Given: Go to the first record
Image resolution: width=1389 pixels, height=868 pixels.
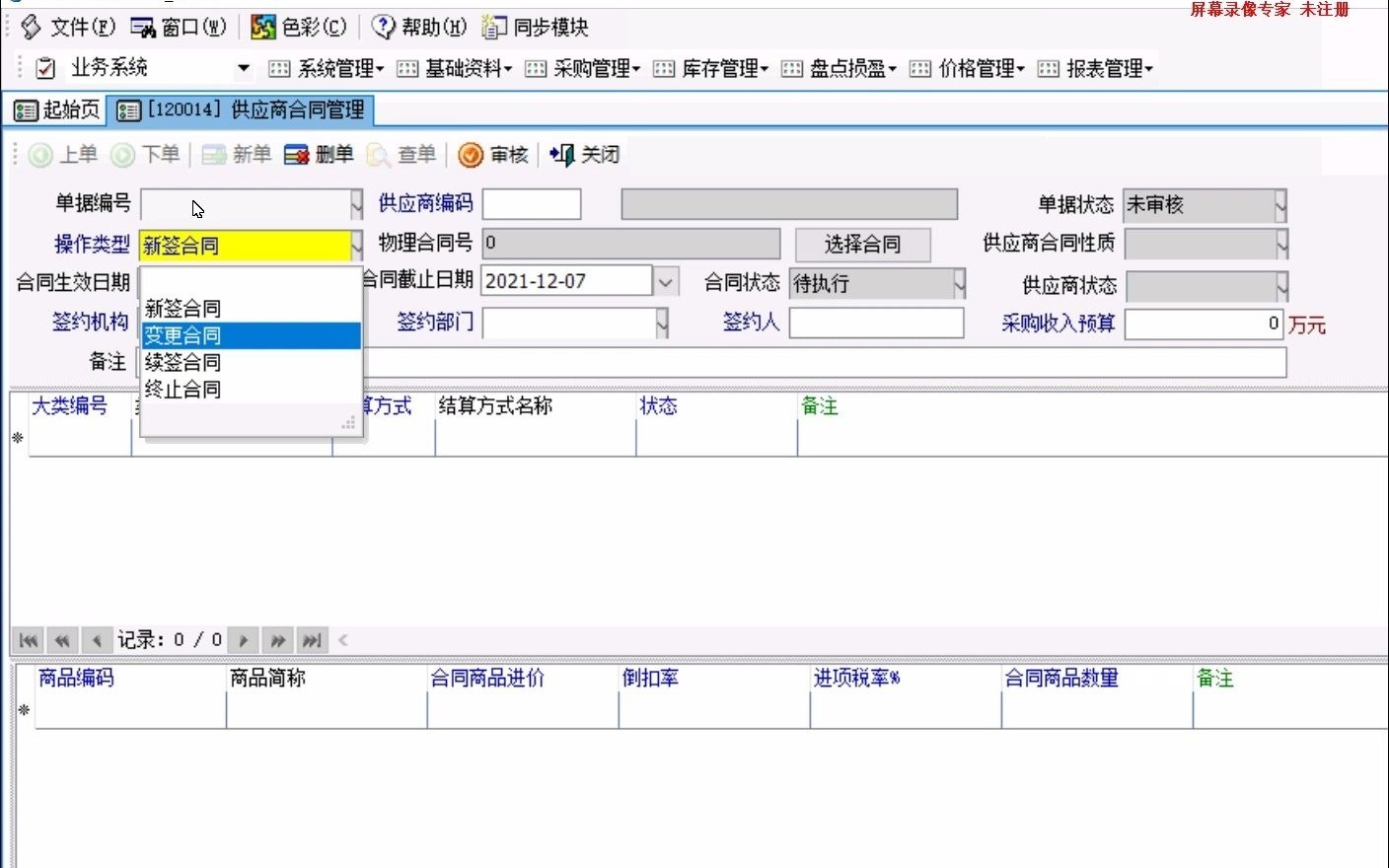Looking at the screenshot, I should (x=29, y=640).
